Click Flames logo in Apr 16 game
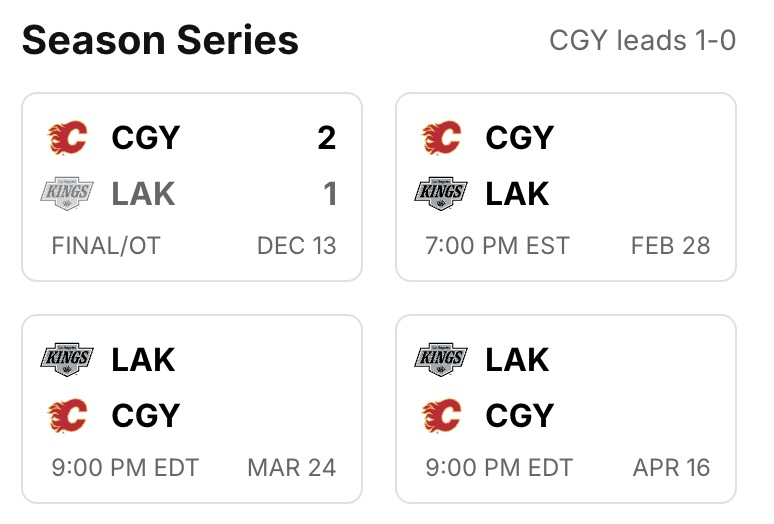Viewport: 774px width, 524px height. click(441, 415)
